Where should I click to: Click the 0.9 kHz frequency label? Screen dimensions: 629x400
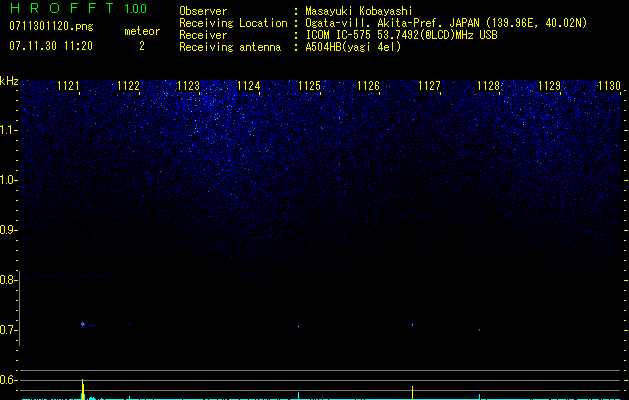pyautogui.click(x=8, y=230)
